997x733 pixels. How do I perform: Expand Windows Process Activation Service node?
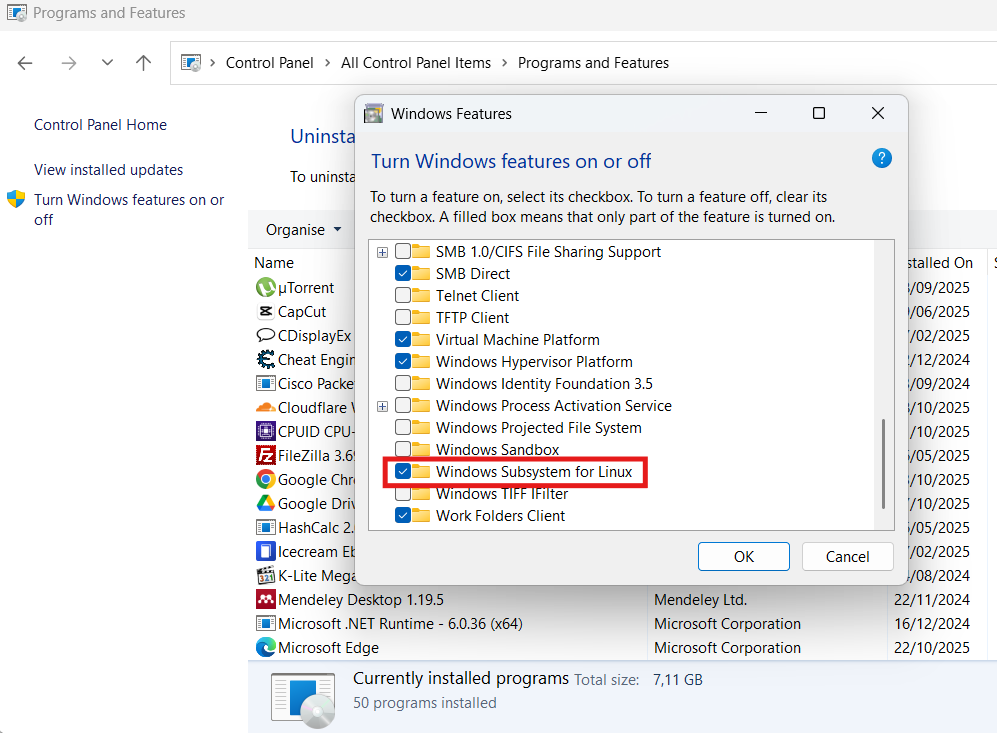pos(382,406)
